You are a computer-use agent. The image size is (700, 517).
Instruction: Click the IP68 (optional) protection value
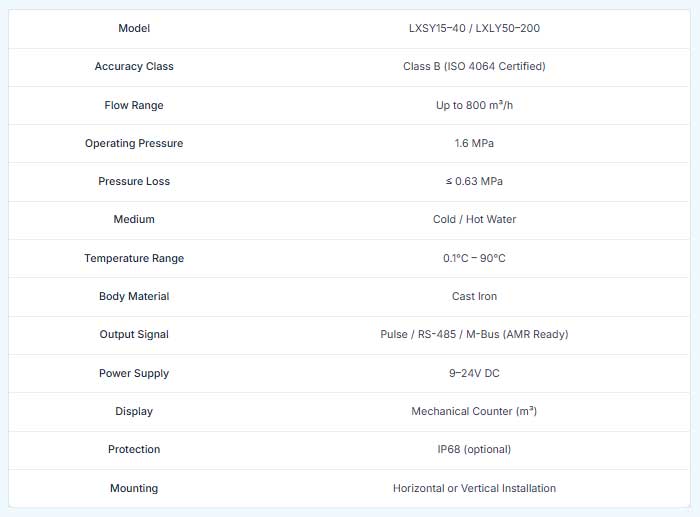[x=474, y=449]
